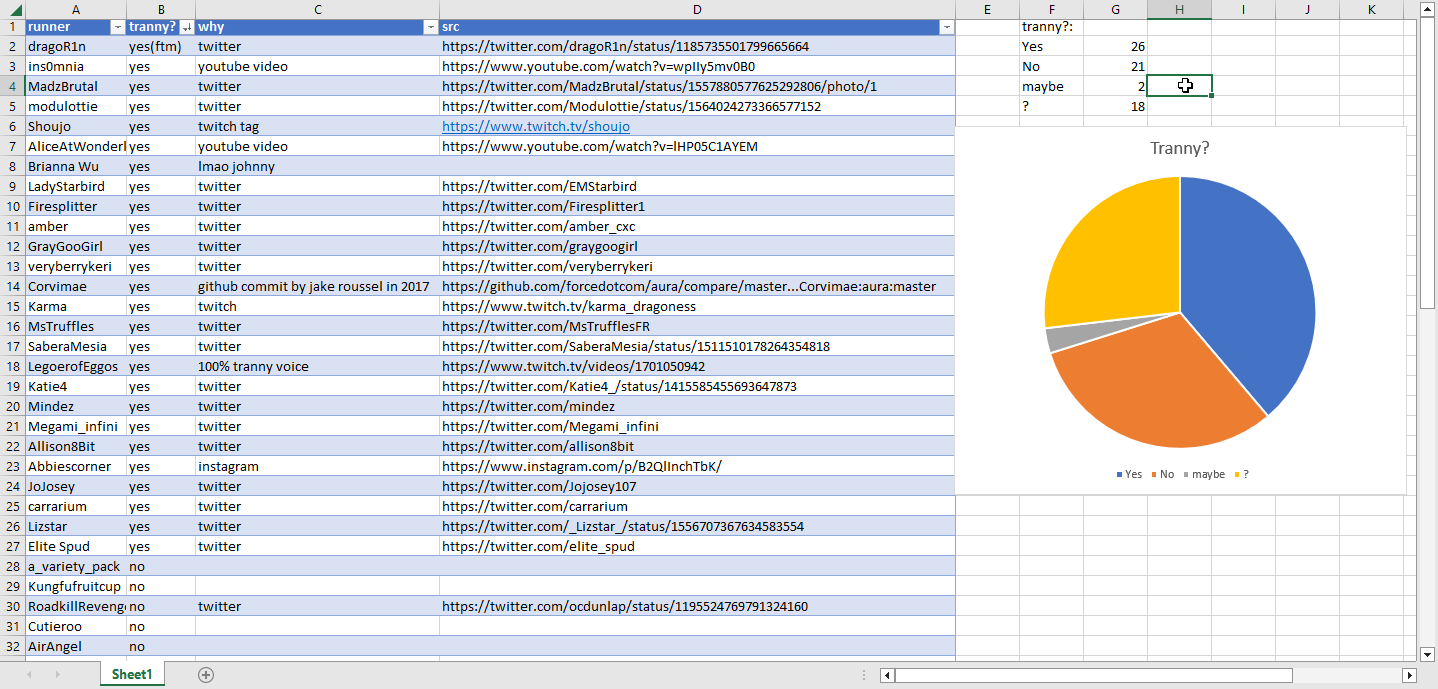
Task: Select column D by its header
Action: point(697,9)
